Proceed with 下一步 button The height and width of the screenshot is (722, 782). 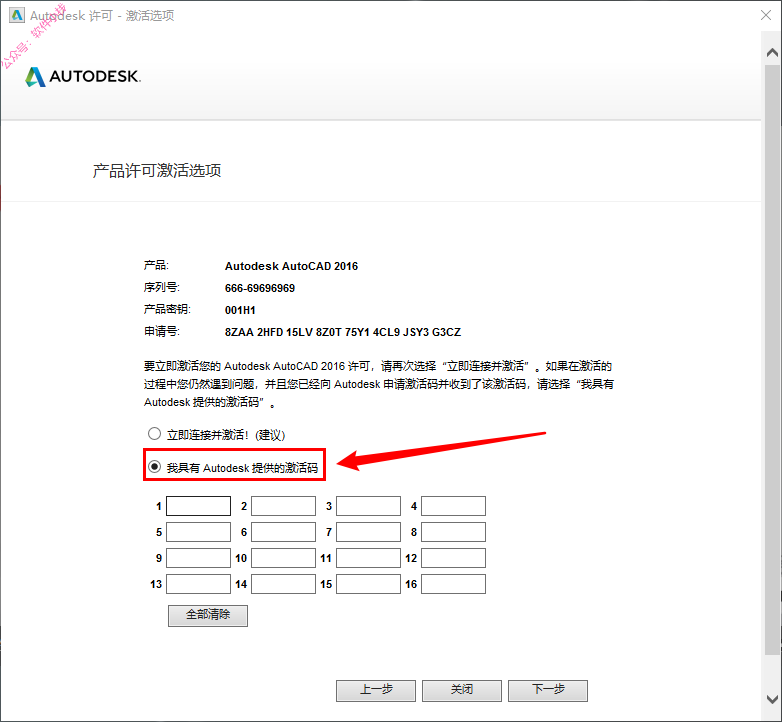click(548, 691)
